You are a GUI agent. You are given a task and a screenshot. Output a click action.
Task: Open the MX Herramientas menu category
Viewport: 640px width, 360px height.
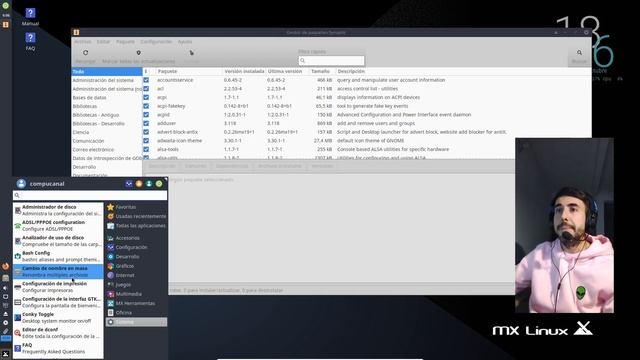coord(136,303)
